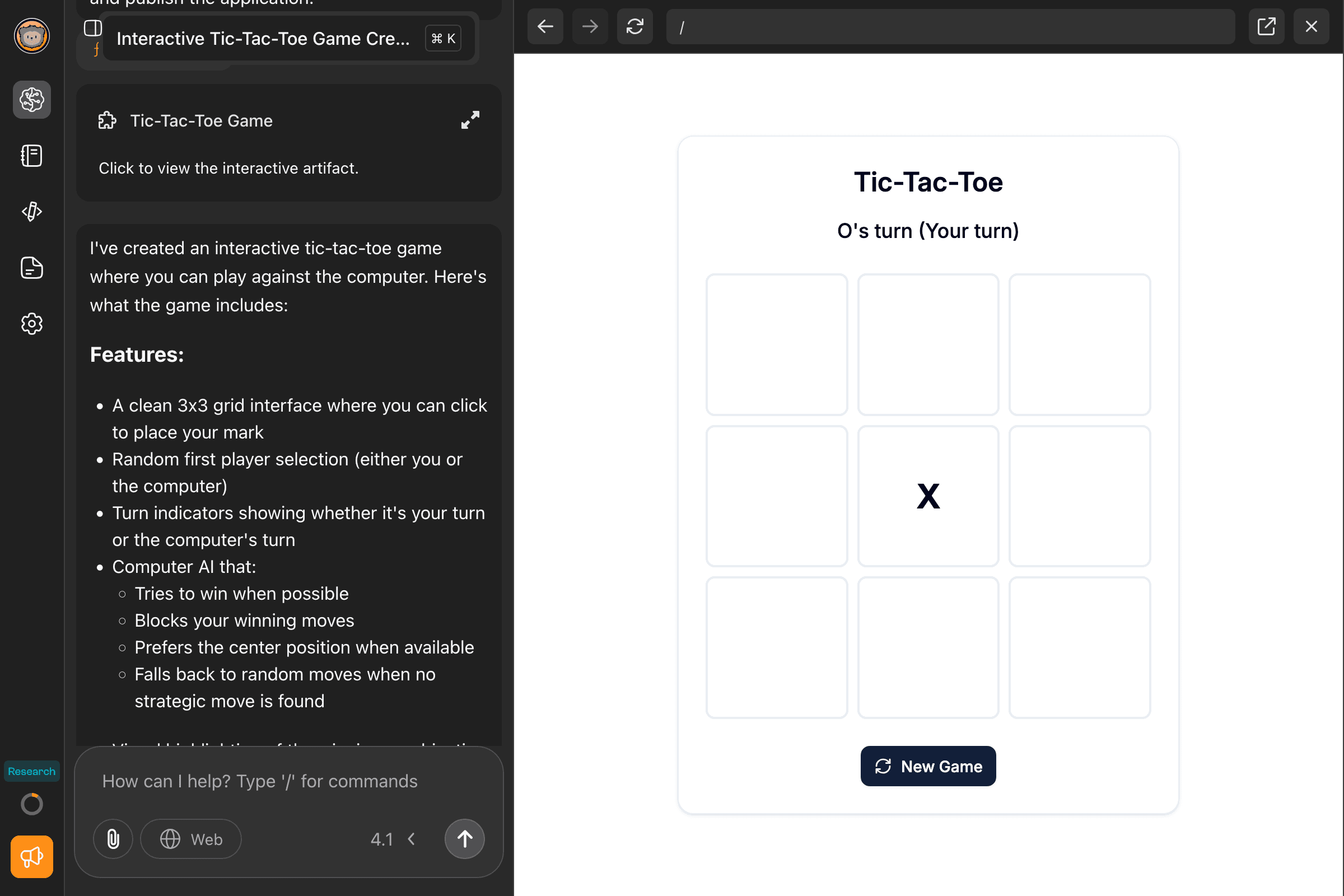1344x896 pixels.
Task: Click the preview URL address bar
Action: [x=950, y=26]
